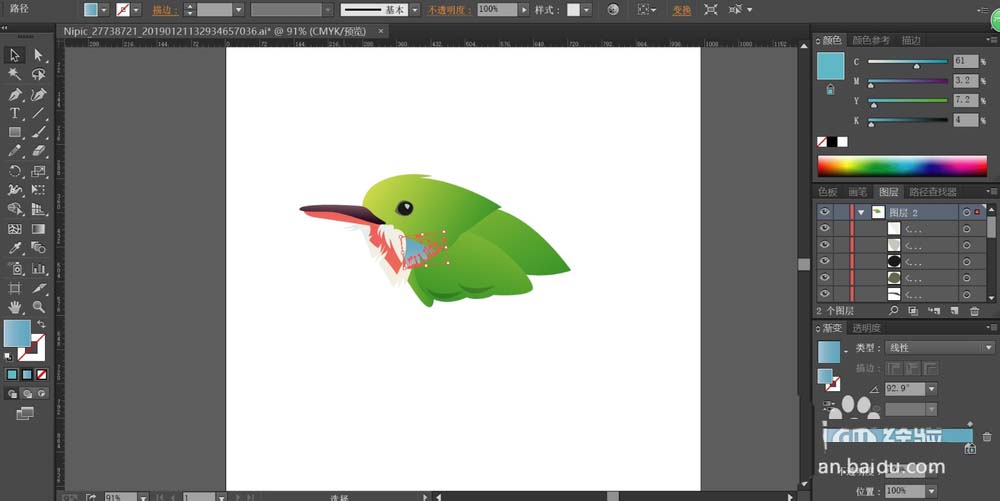Enable Draw Behind mode in toolbox
This screenshot has height=501, width=1000.
point(27,394)
